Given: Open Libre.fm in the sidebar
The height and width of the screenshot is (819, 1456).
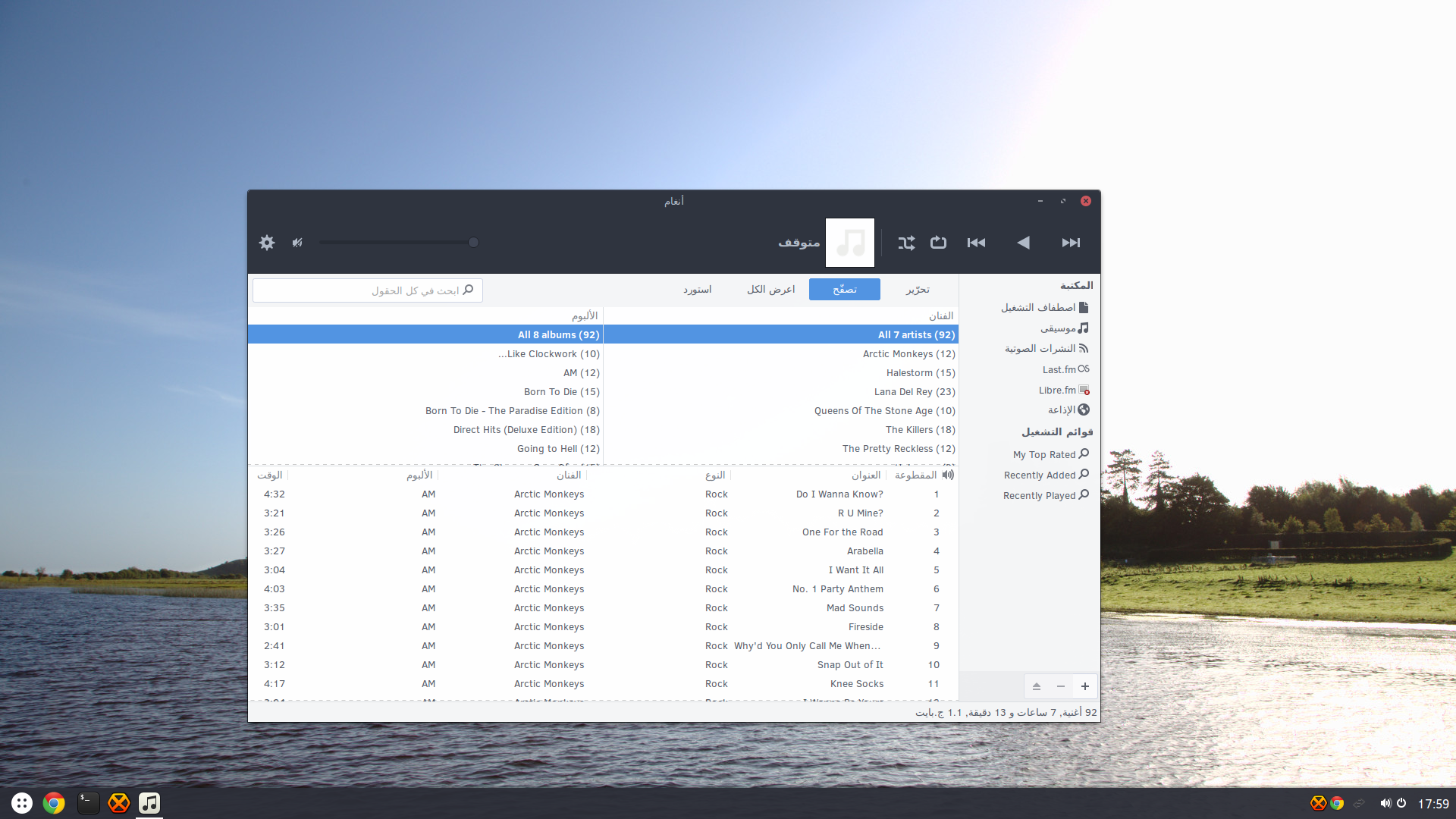Looking at the screenshot, I should click(1064, 390).
